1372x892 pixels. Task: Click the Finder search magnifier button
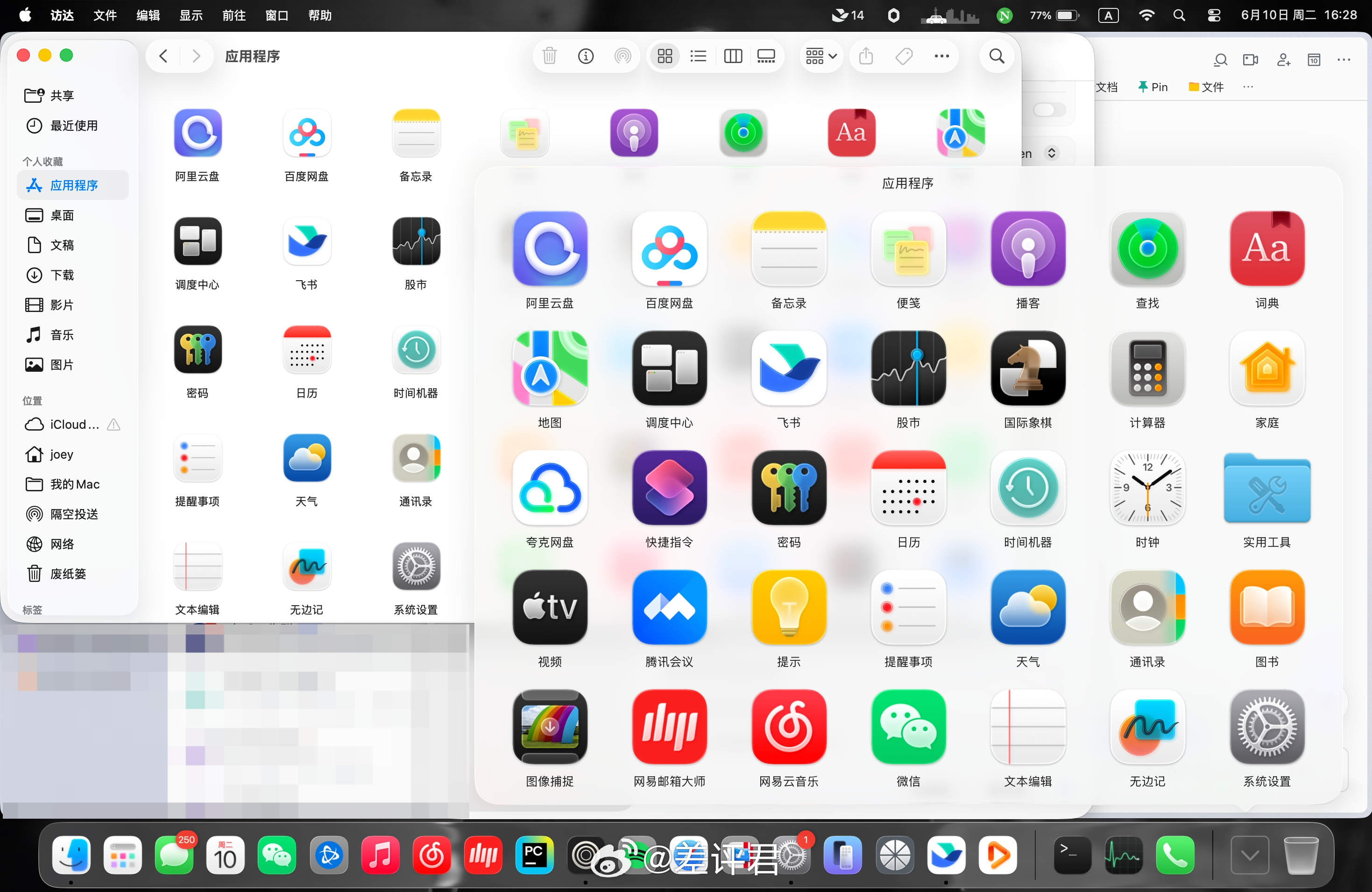pos(997,56)
